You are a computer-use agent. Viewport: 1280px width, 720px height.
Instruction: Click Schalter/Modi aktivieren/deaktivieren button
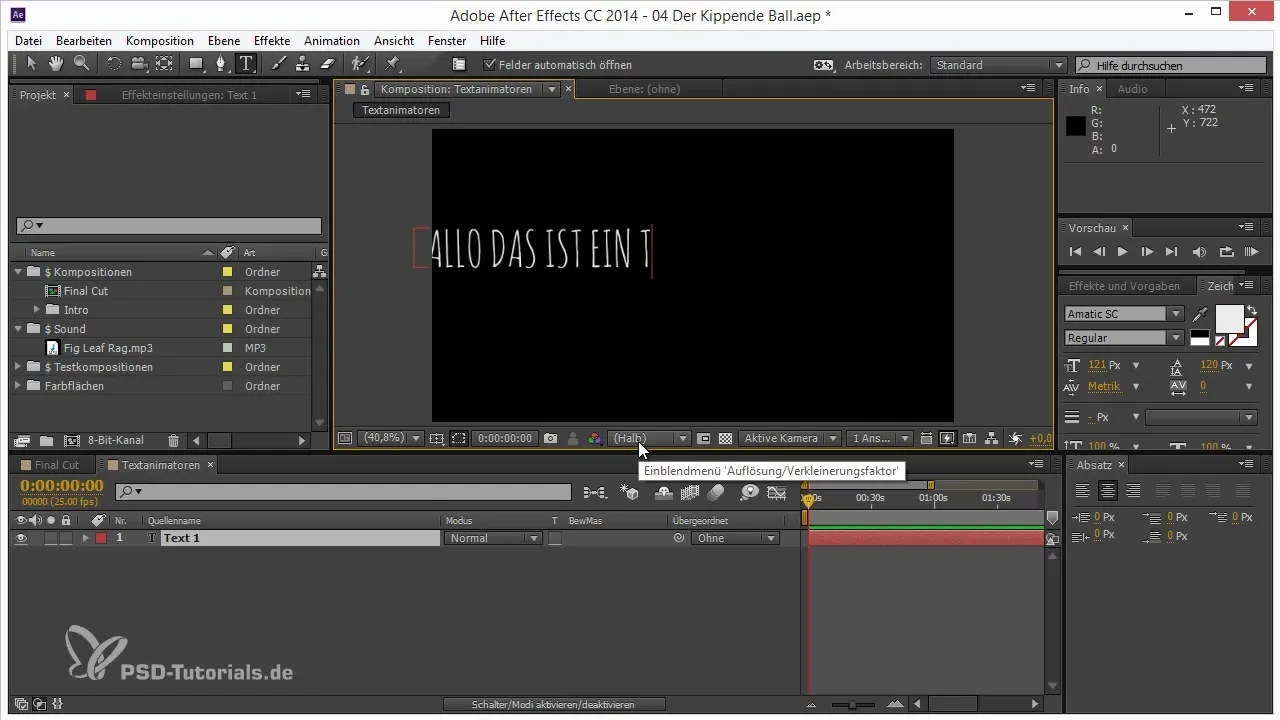(553, 704)
